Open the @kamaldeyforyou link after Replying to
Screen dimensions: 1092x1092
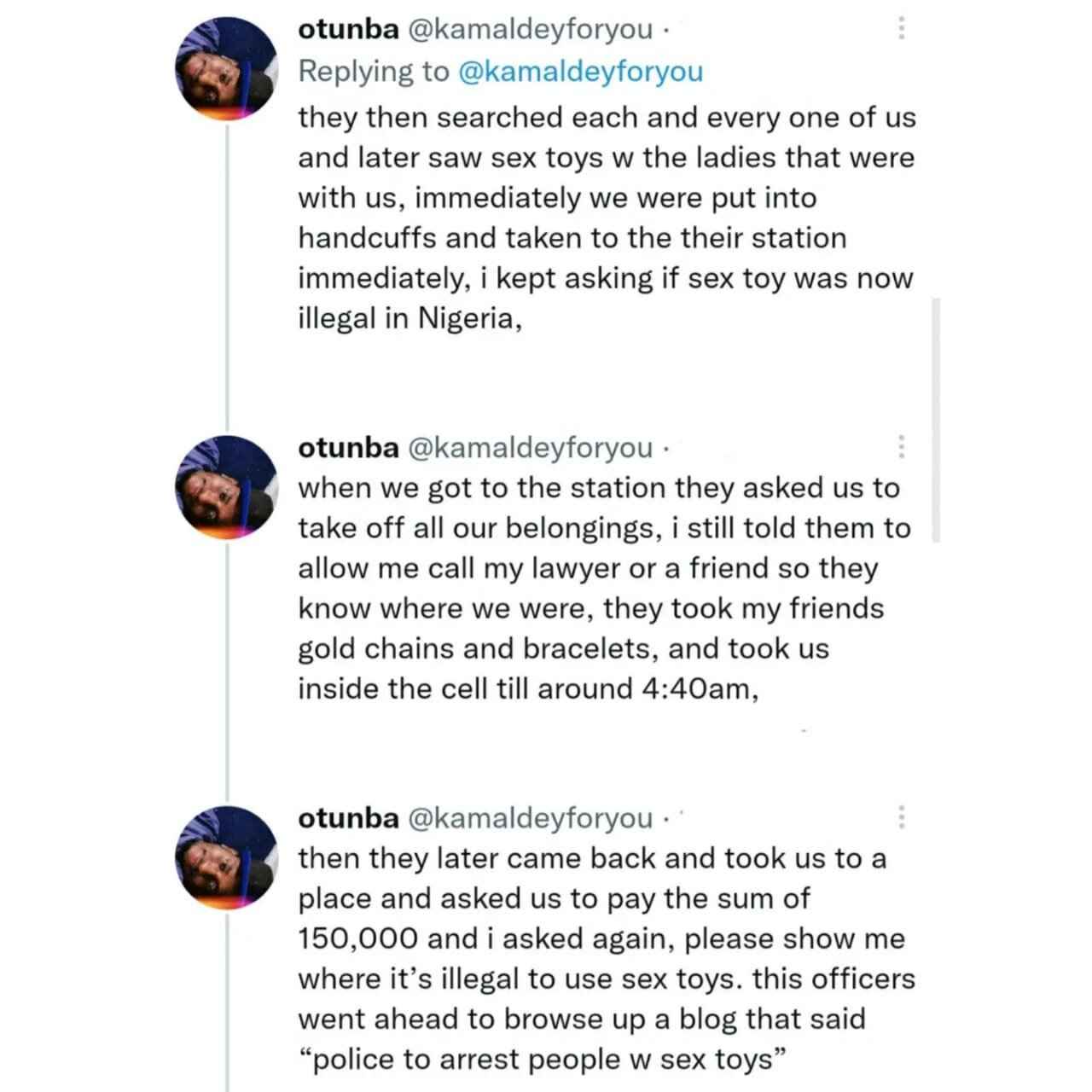tap(581, 72)
